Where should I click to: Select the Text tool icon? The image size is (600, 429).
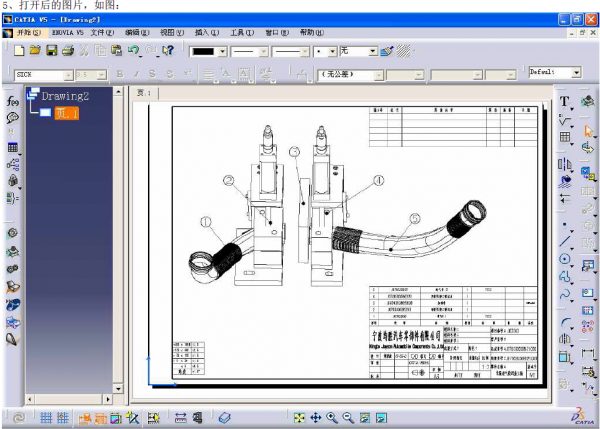pyautogui.click(x=565, y=101)
